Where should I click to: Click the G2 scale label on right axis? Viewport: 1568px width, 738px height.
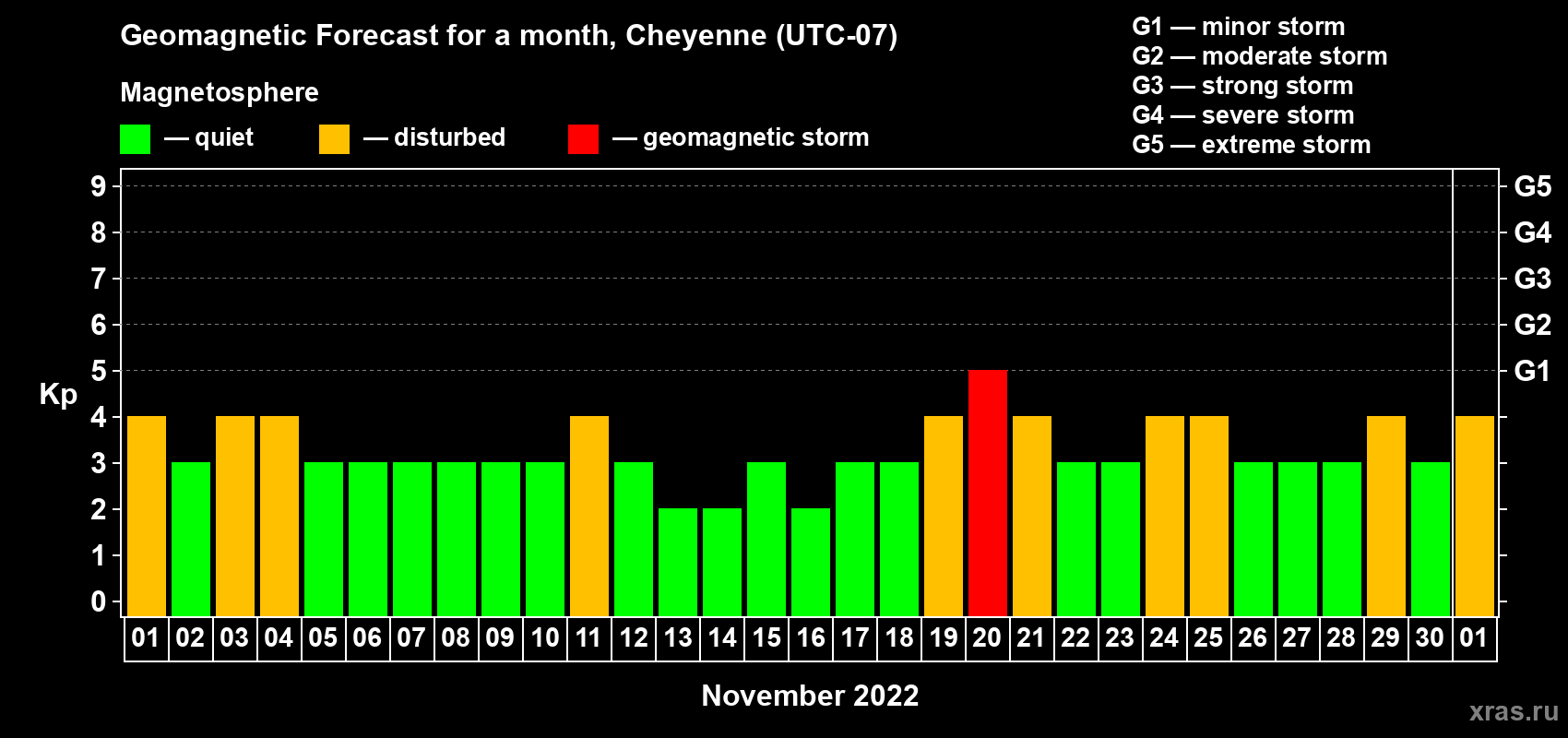coord(1533,325)
